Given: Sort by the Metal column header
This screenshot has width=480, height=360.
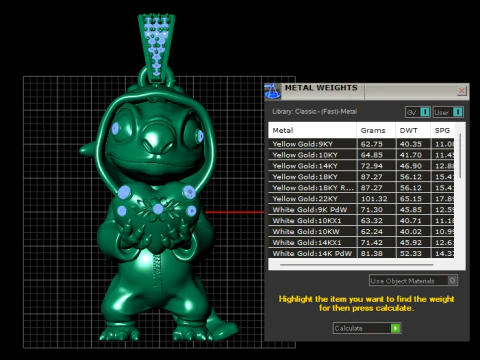Looking at the screenshot, I should [x=312, y=130].
